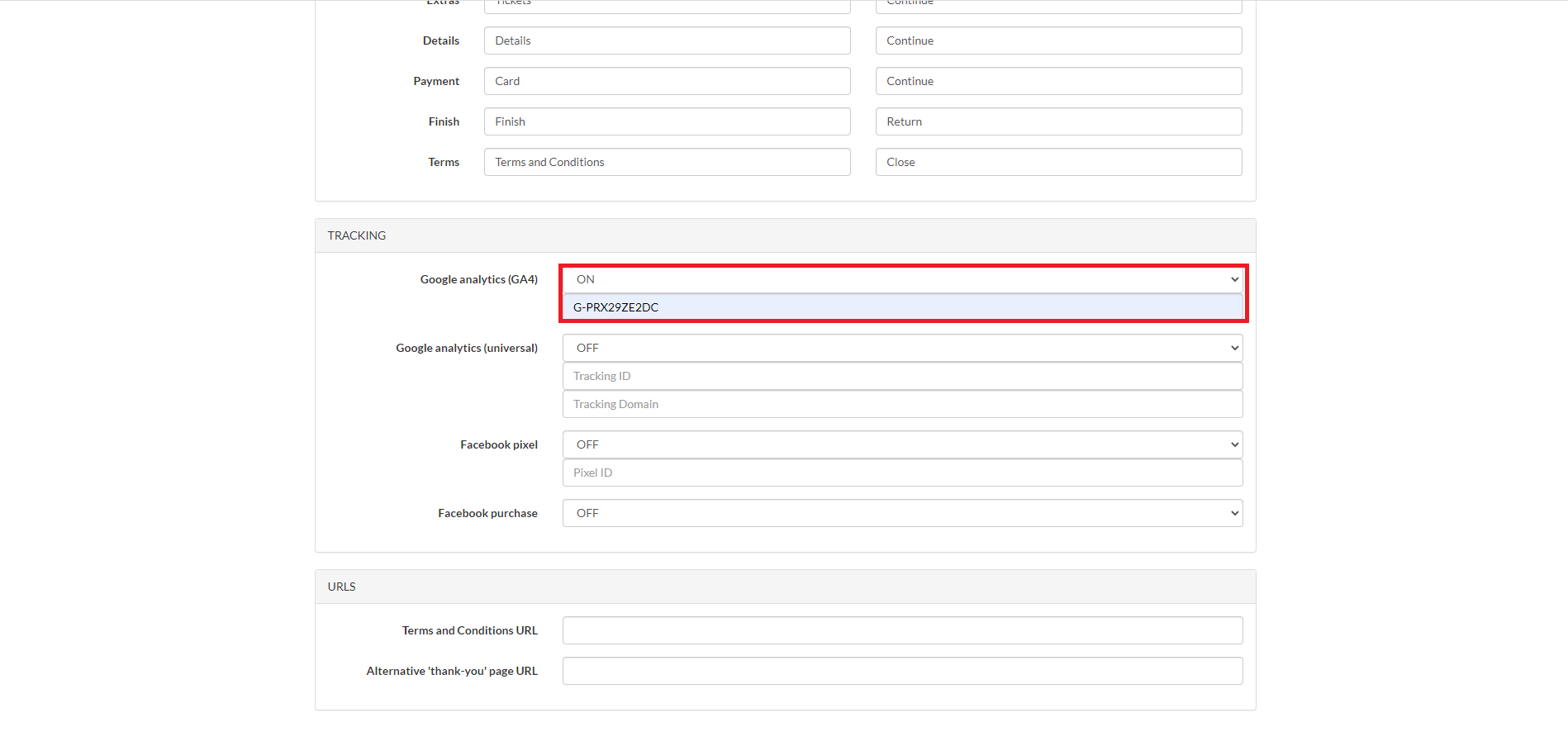Viewport: 1568px width, 746px height.
Task: Click the Terms and Conditions URL label
Action: click(x=469, y=630)
